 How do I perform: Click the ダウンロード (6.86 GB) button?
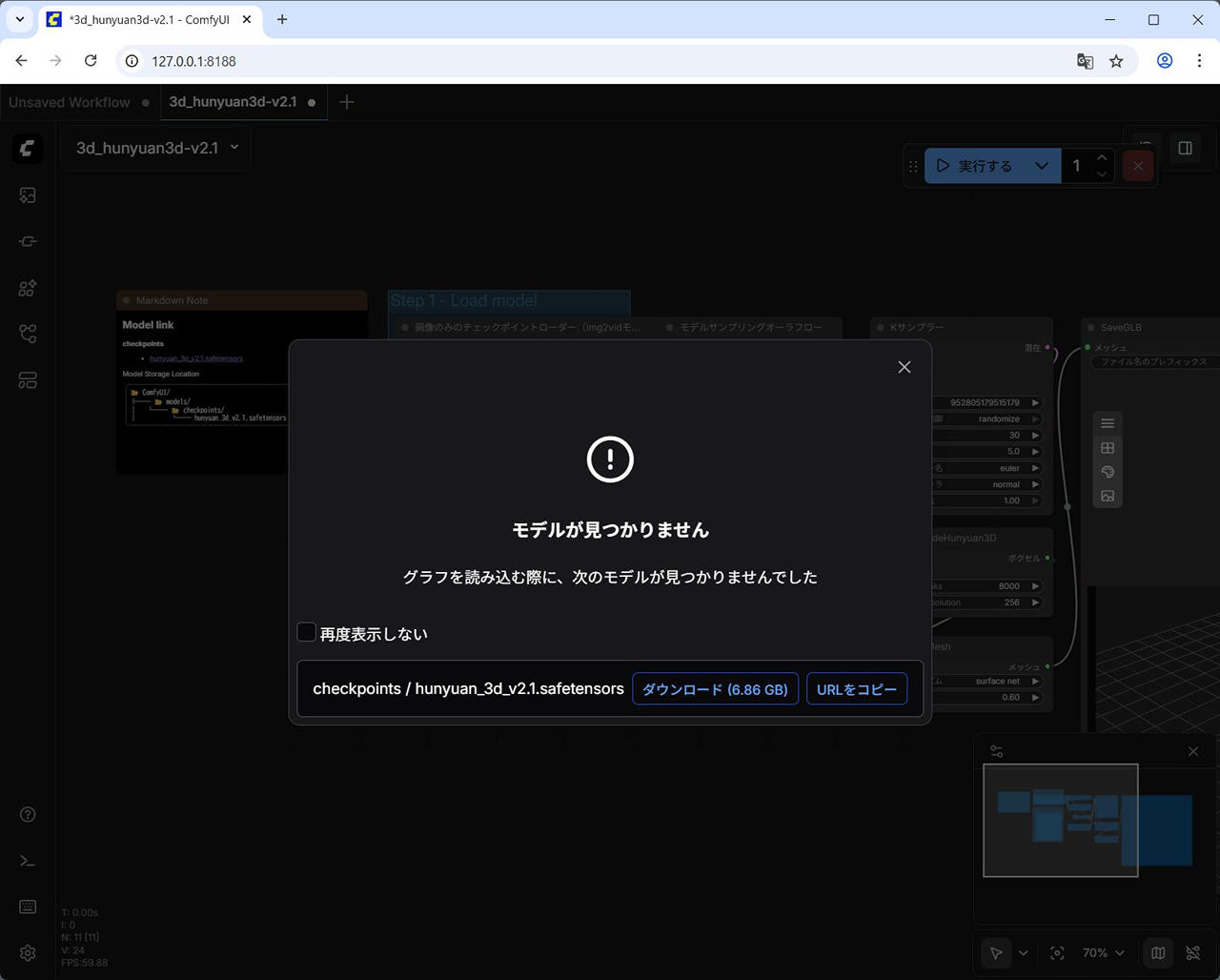coord(715,689)
